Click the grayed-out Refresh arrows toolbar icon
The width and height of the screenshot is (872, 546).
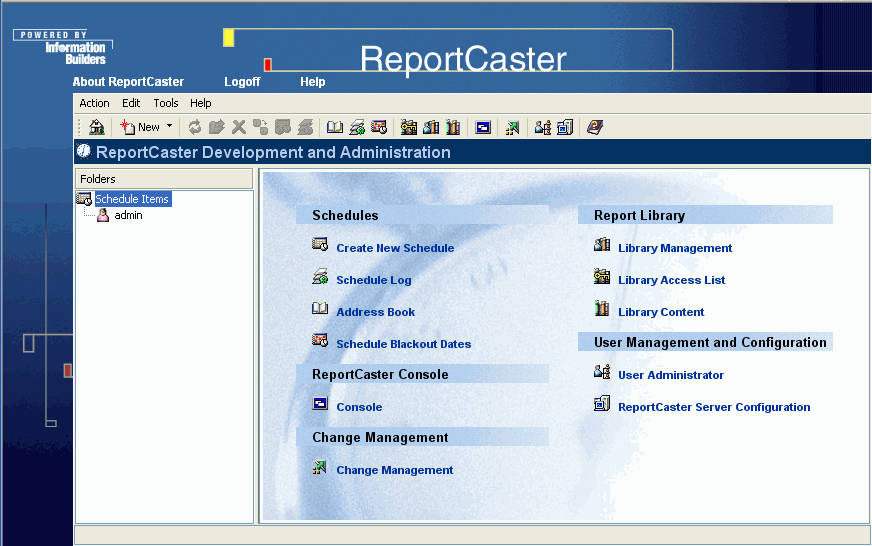tap(195, 127)
